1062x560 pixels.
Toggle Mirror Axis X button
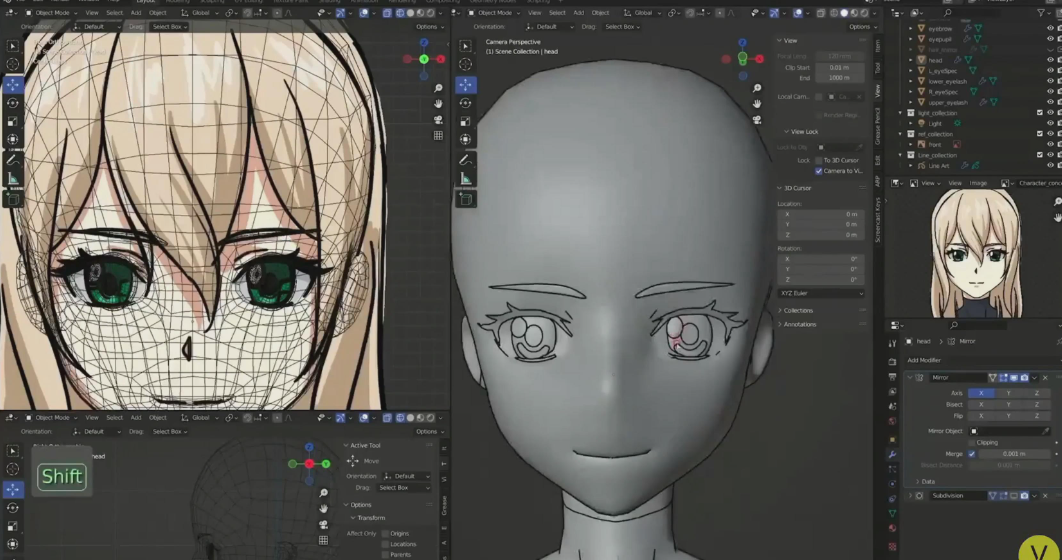point(981,393)
